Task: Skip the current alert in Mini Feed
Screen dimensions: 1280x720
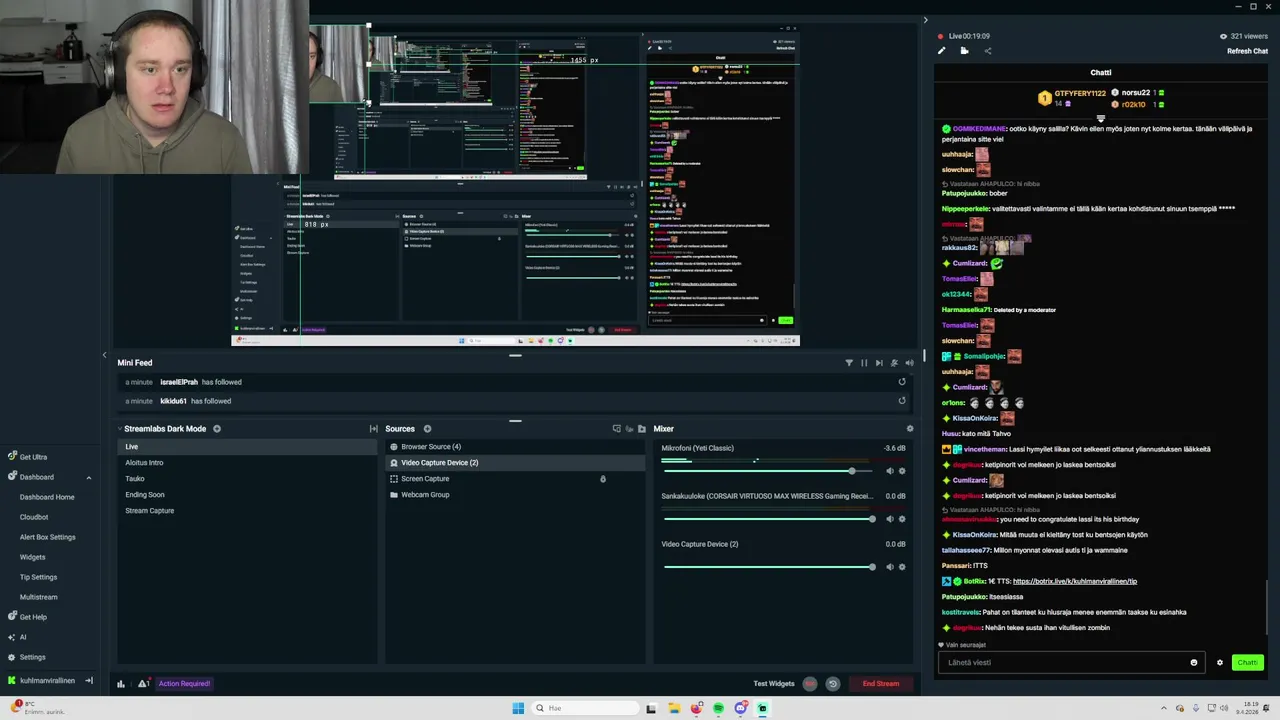Action: [879, 363]
